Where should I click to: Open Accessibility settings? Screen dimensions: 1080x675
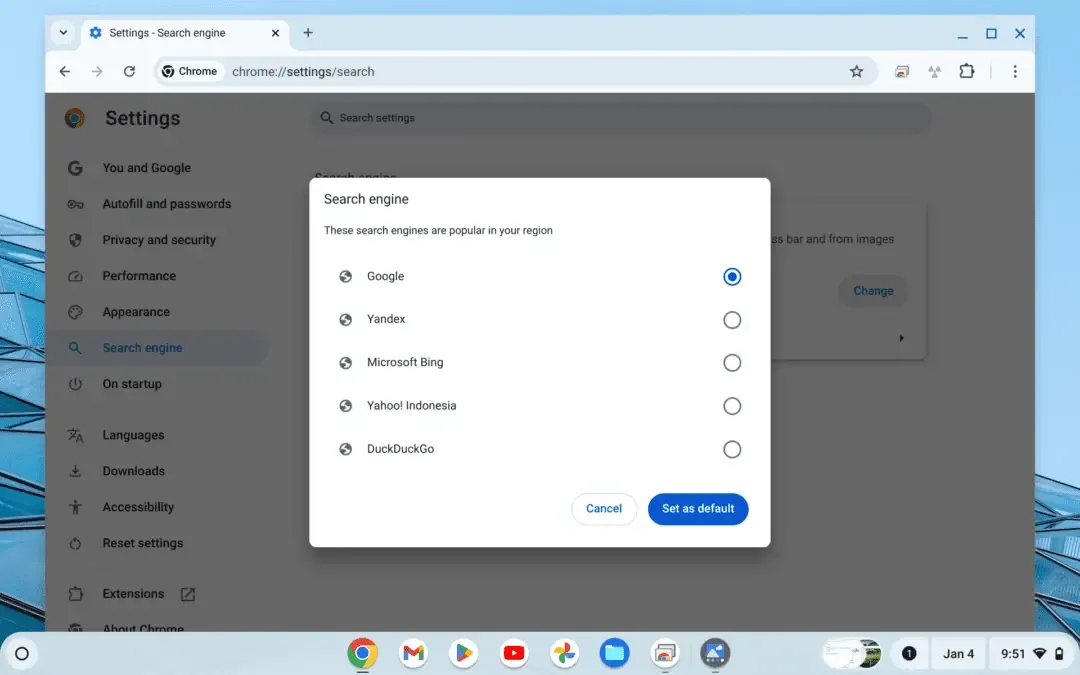138,507
